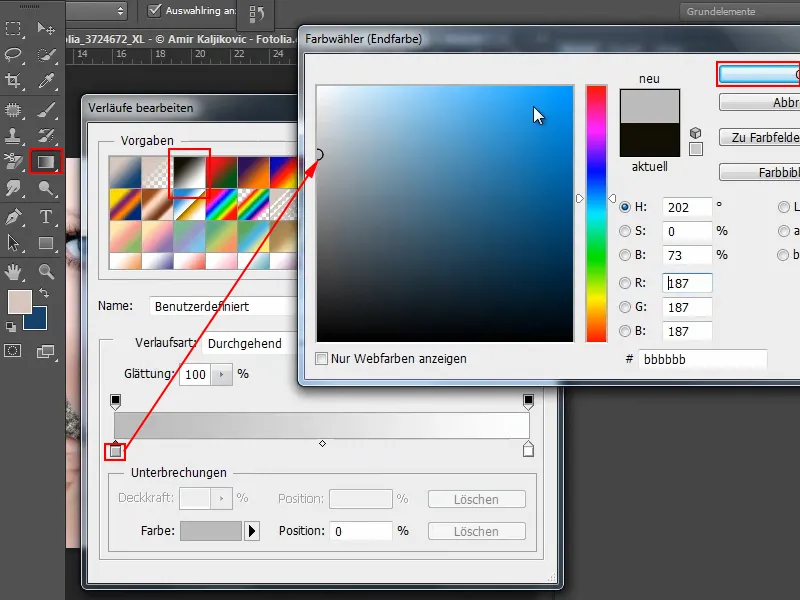Click the neu color preview

pos(649,106)
